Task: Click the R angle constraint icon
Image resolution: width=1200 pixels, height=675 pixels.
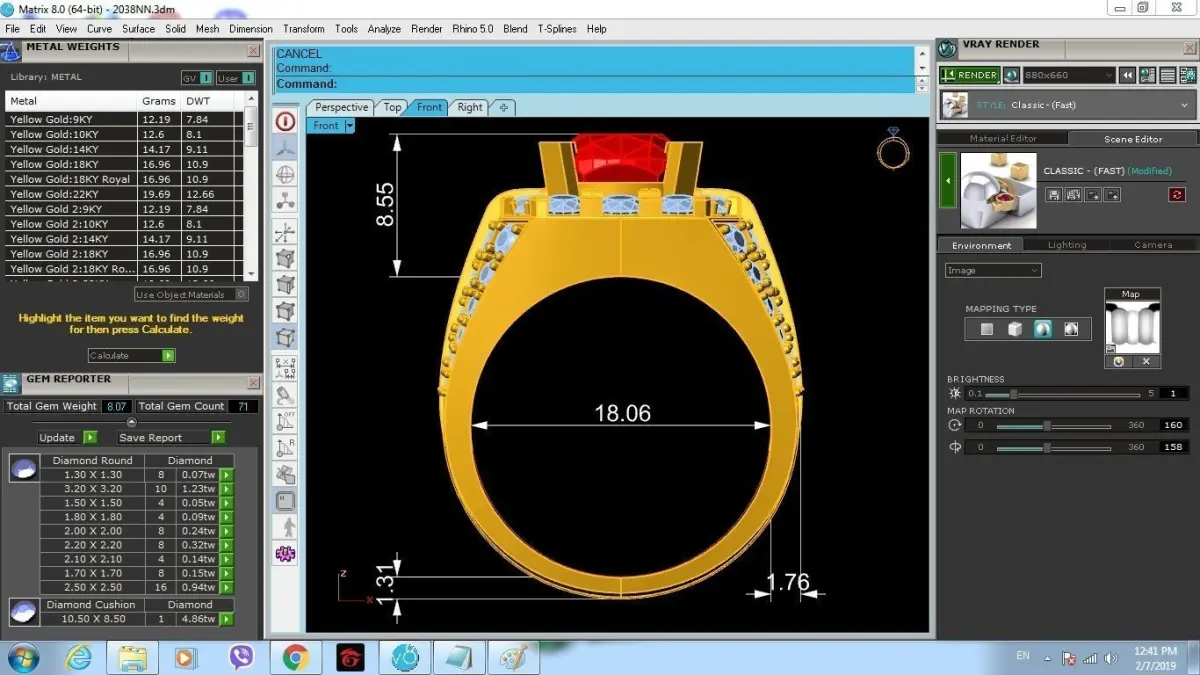Action: (286, 447)
